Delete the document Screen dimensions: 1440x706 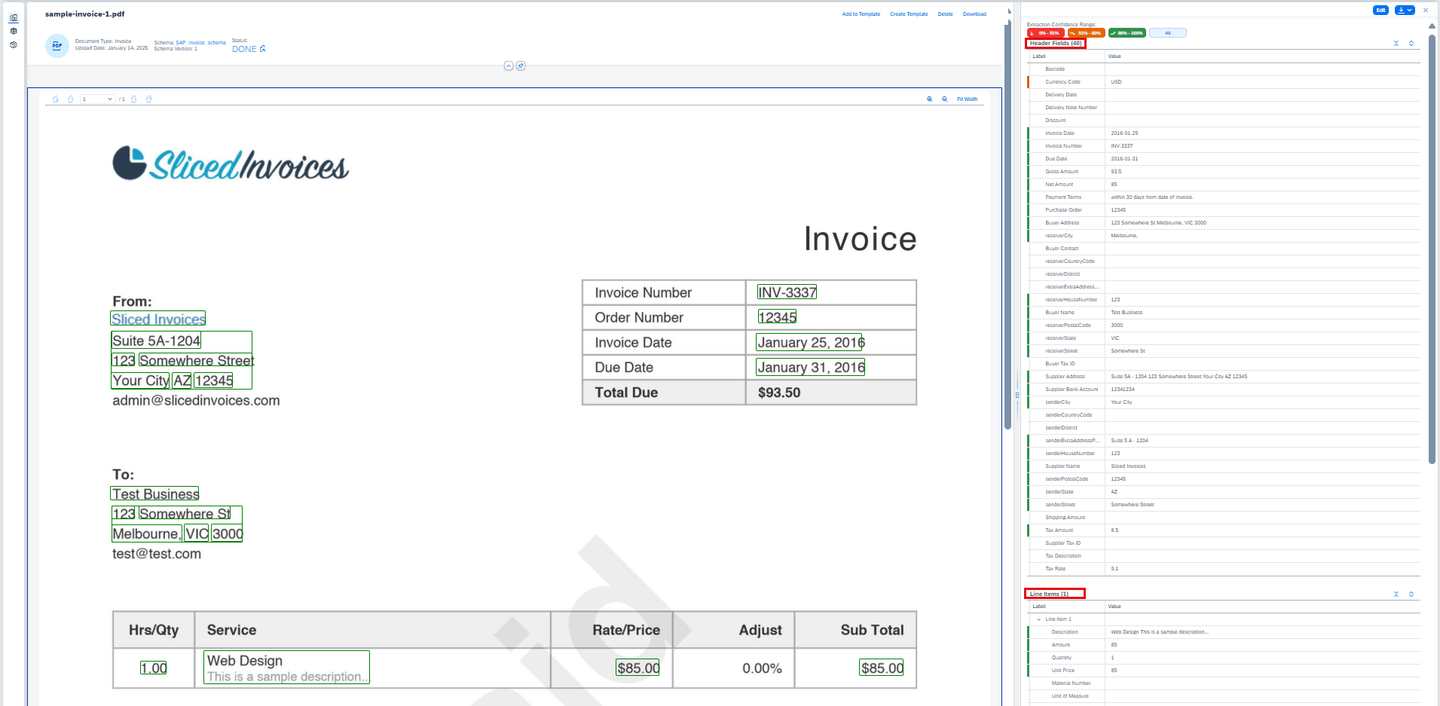coord(945,14)
